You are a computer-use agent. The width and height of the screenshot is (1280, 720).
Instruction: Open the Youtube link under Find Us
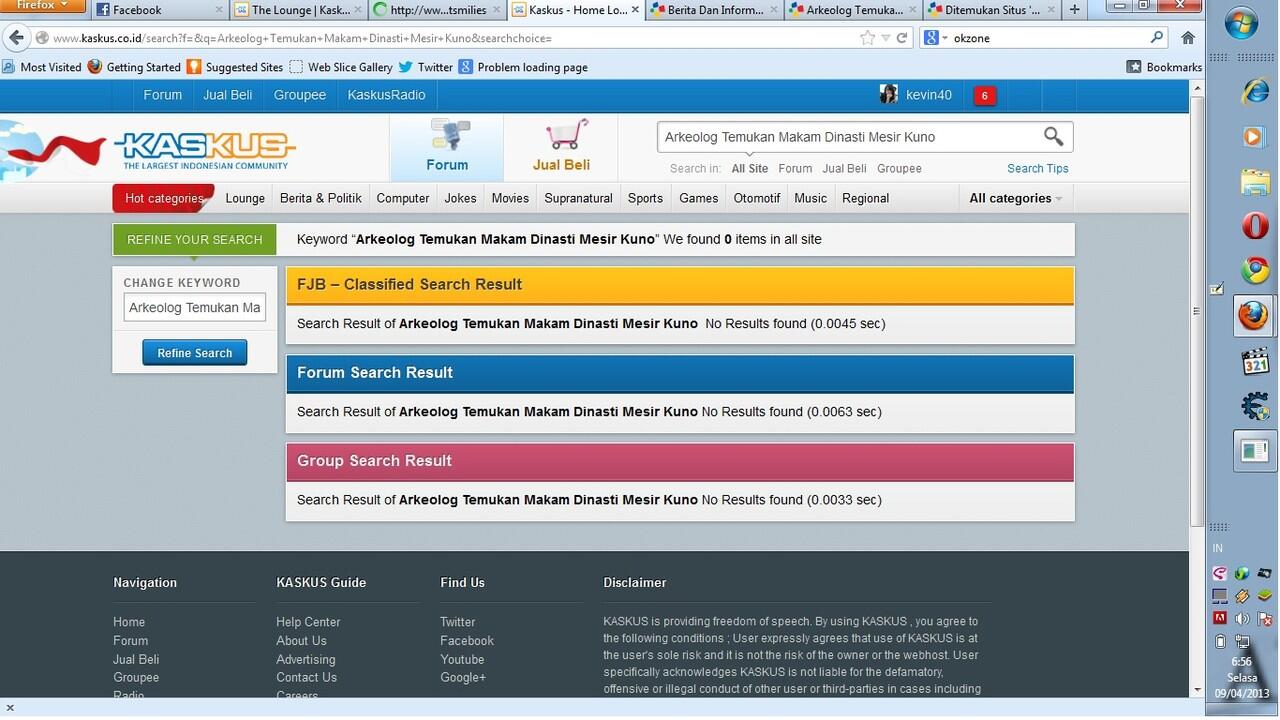point(462,659)
